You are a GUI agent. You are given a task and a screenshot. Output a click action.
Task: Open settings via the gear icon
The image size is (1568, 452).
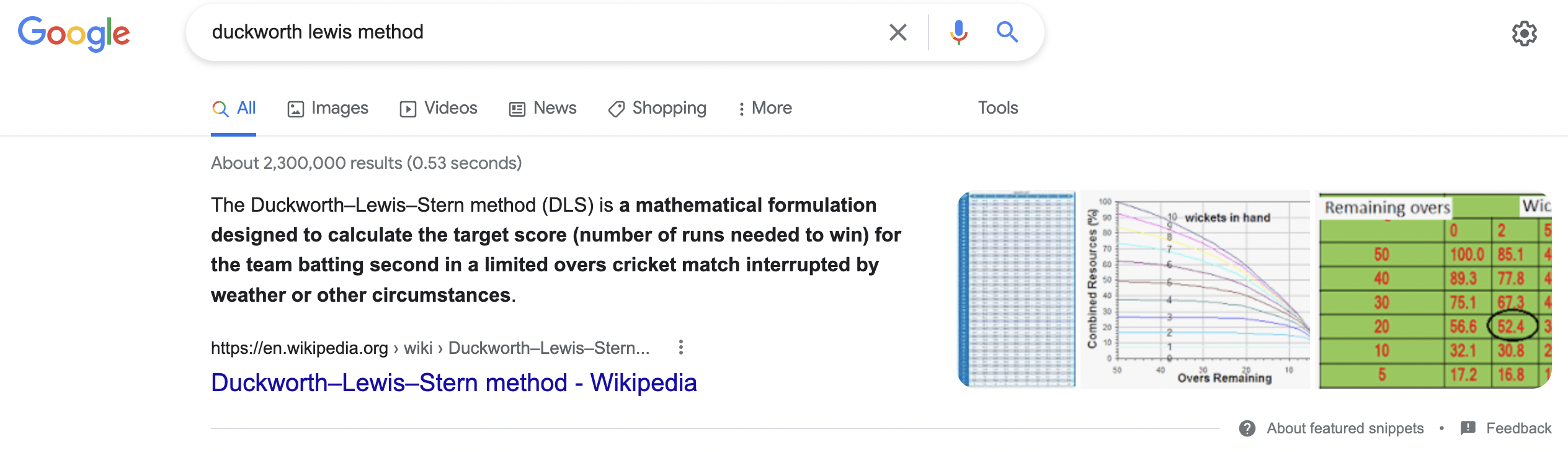click(x=1524, y=34)
